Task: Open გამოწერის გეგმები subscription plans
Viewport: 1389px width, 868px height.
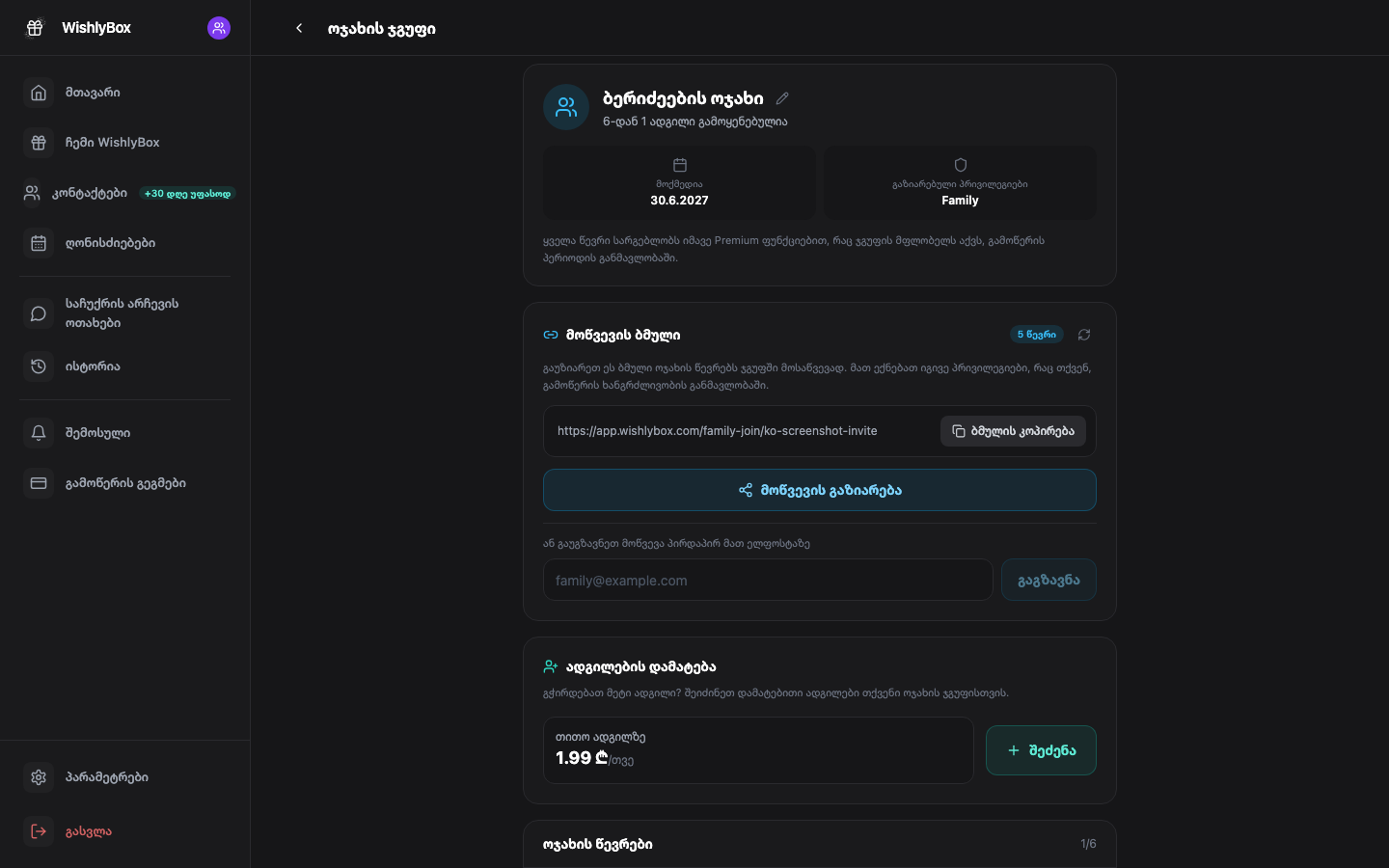Action: tap(125, 483)
